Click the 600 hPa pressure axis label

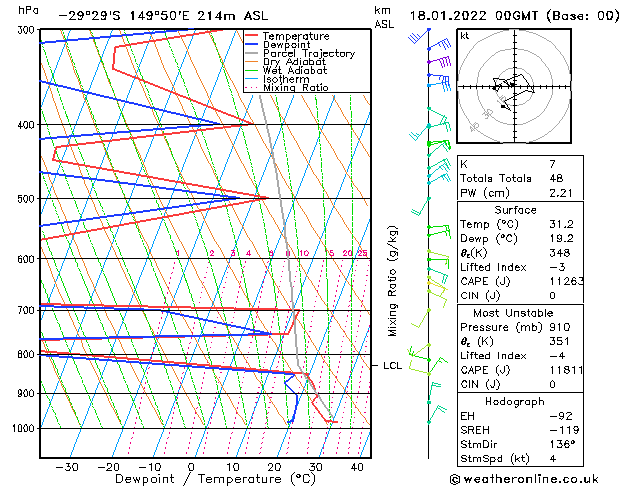pos(28,259)
